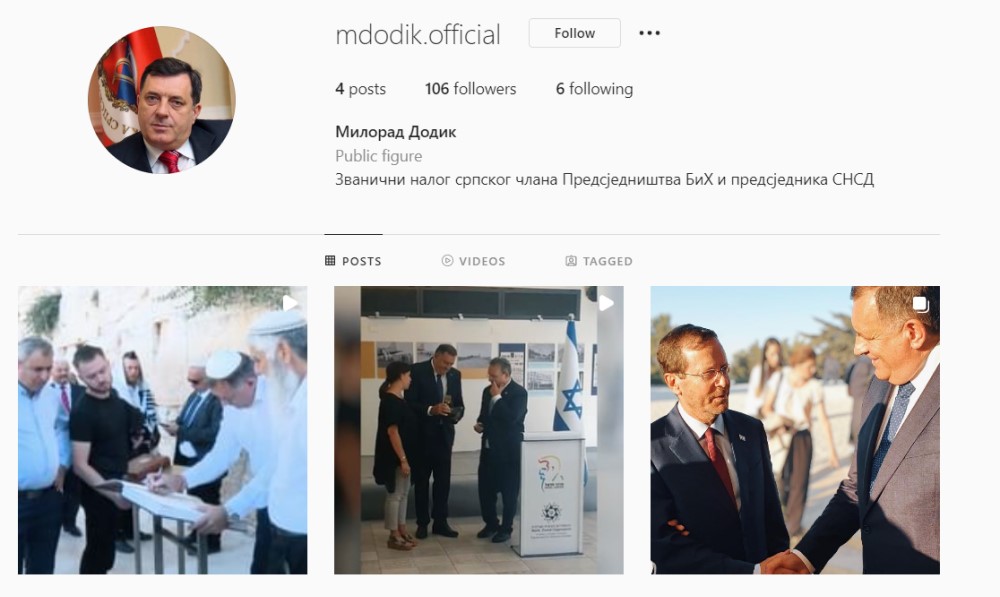Switch to the TAGGED tab
The height and width of the screenshot is (597, 1000).
(599, 261)
